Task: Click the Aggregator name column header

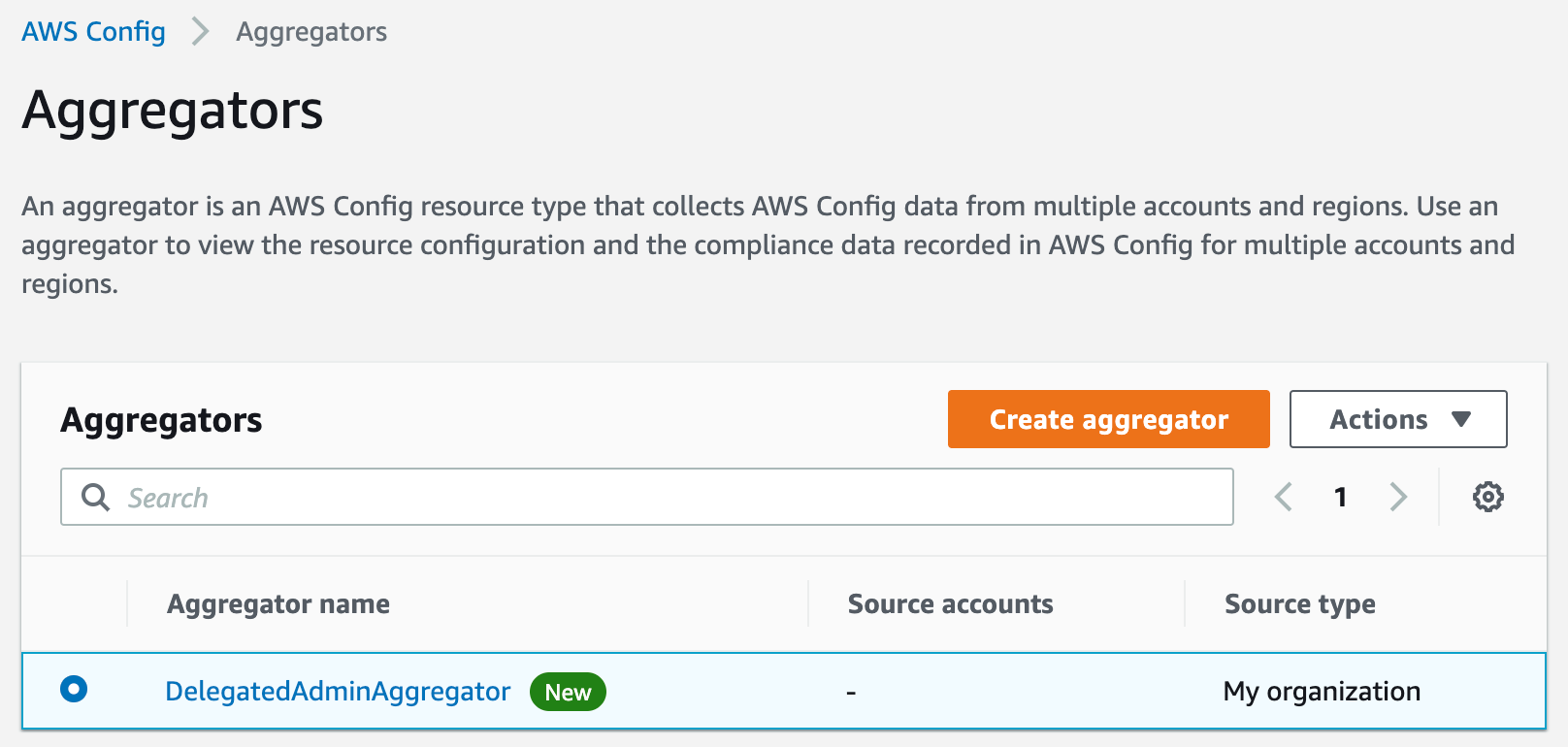Action: 278,603
